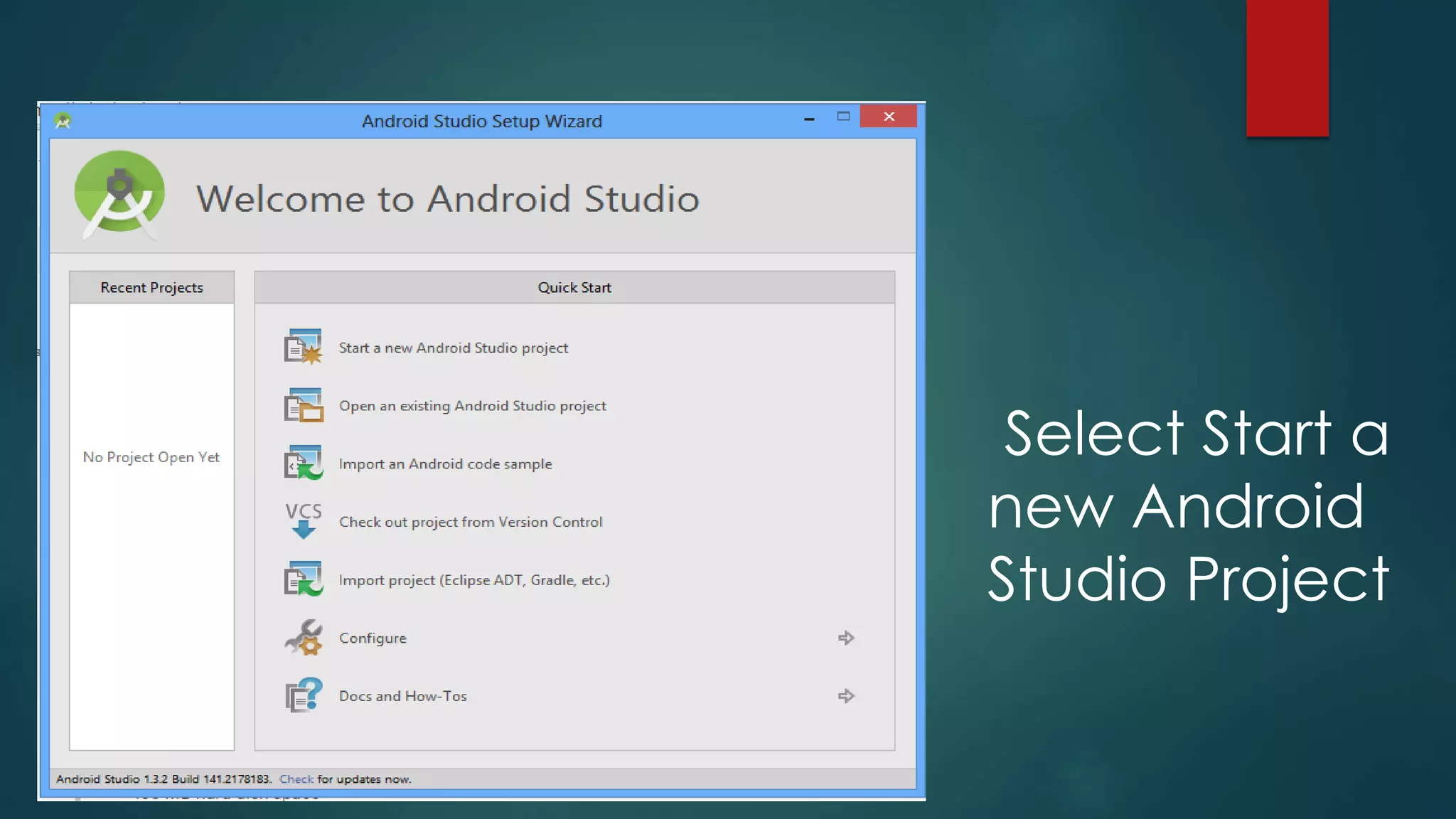Click the Check for updates link
This screenshot has width=1456, height=819.
(x=296, y=779)
